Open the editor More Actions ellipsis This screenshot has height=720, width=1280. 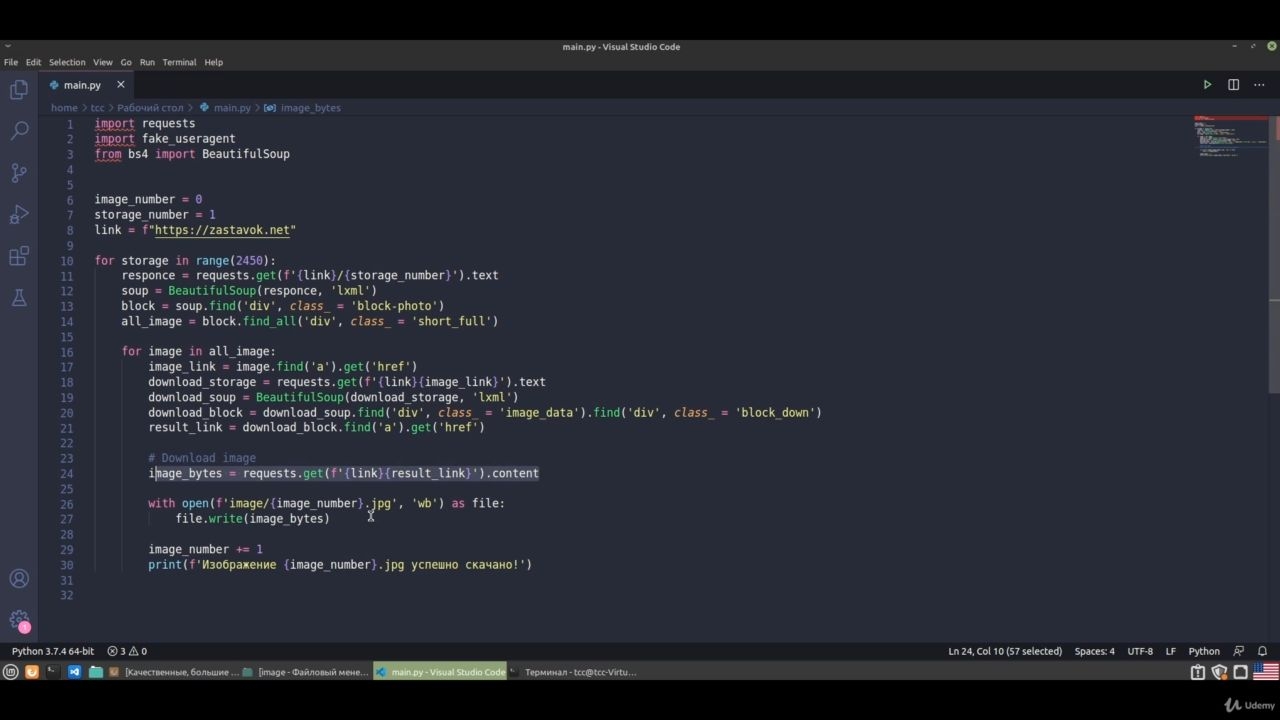1259,85
